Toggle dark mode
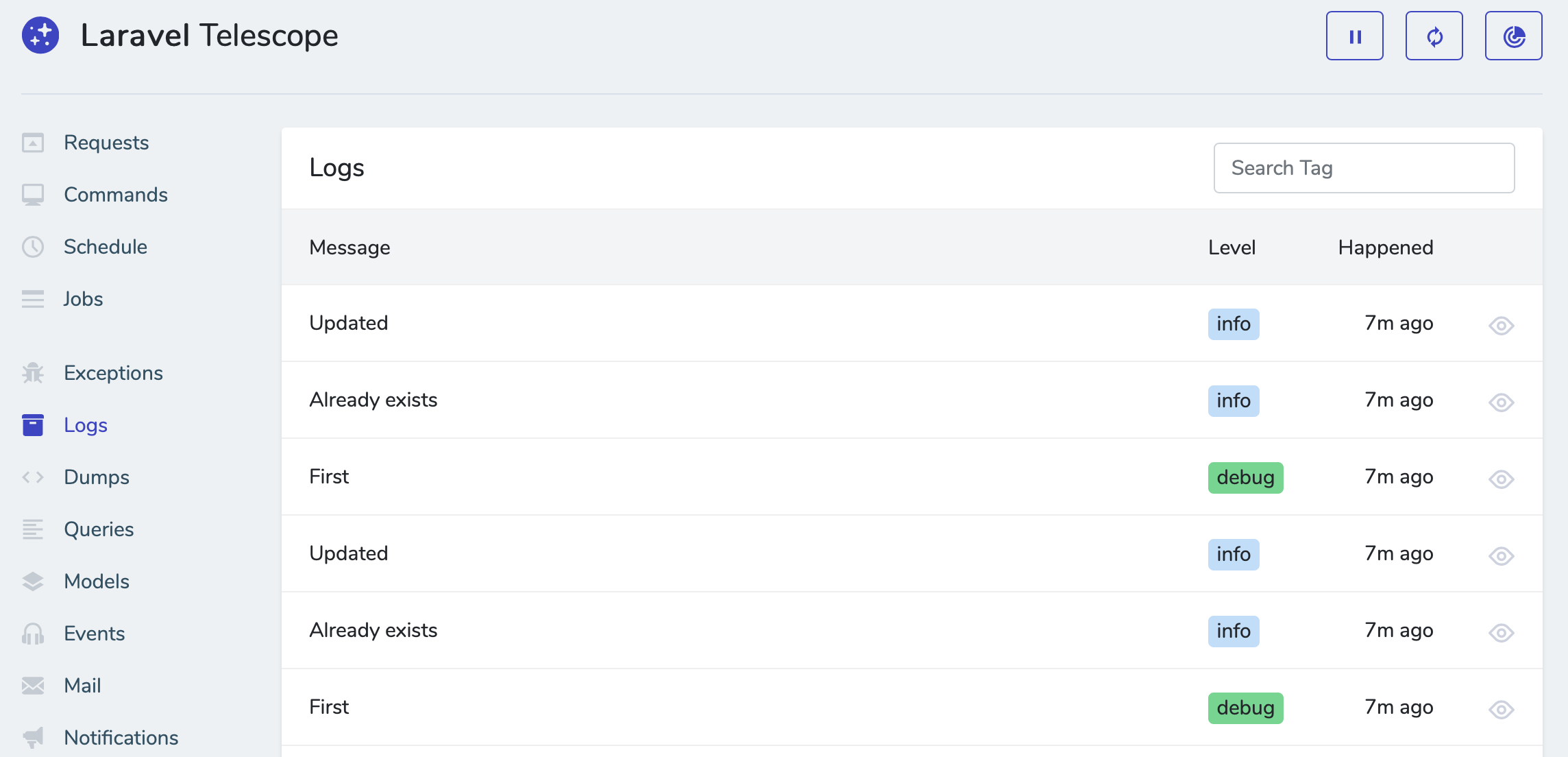 tap(1513, 36)
